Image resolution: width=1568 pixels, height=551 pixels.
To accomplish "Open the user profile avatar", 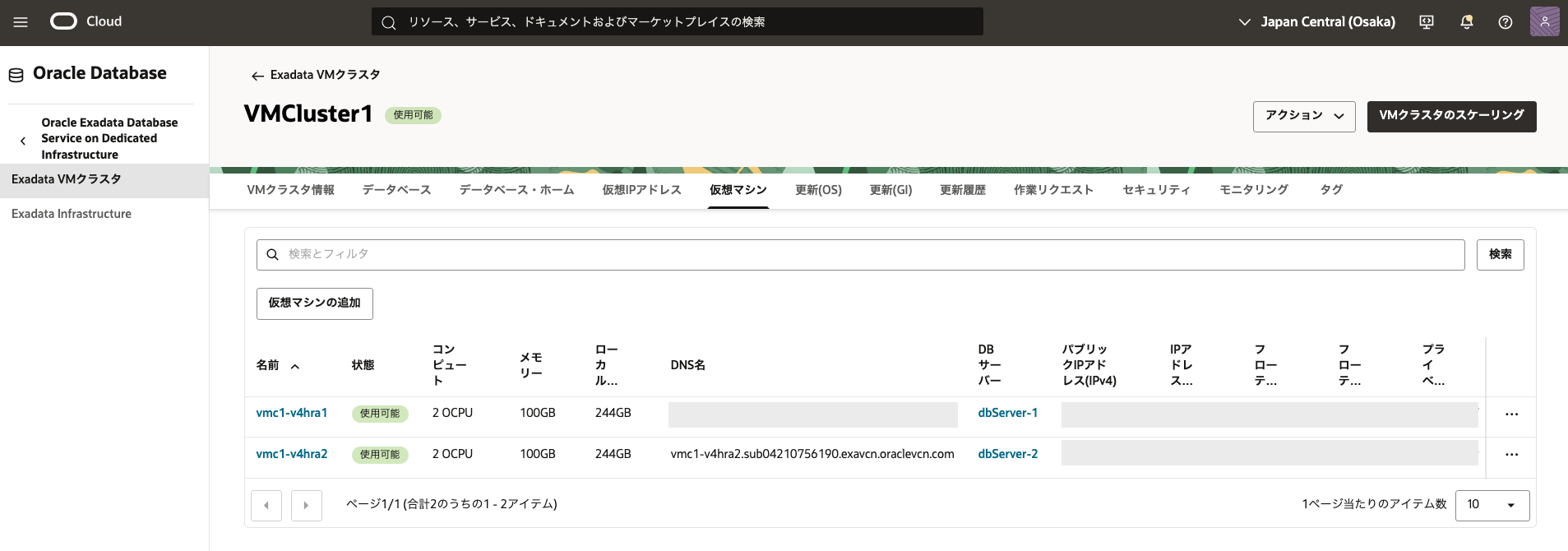I will tap(1544, 21).
